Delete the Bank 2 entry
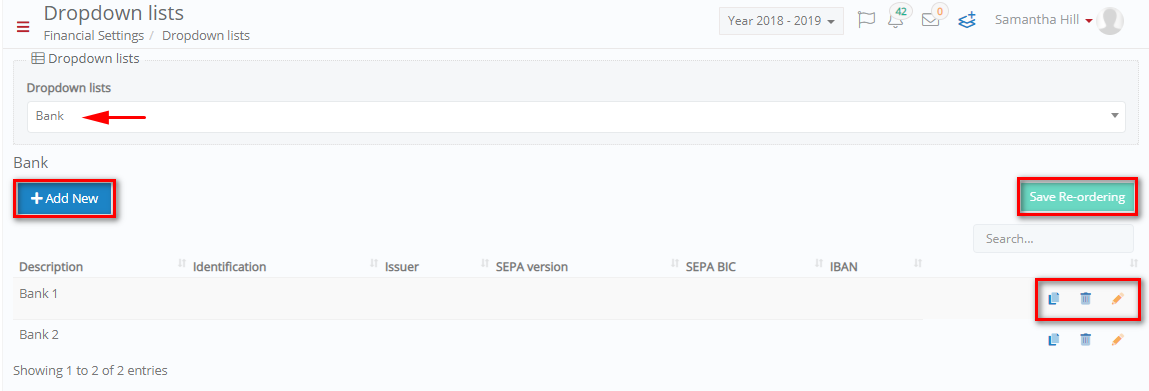Viewport: 1149px width, 391px height. click(1085, 339)
